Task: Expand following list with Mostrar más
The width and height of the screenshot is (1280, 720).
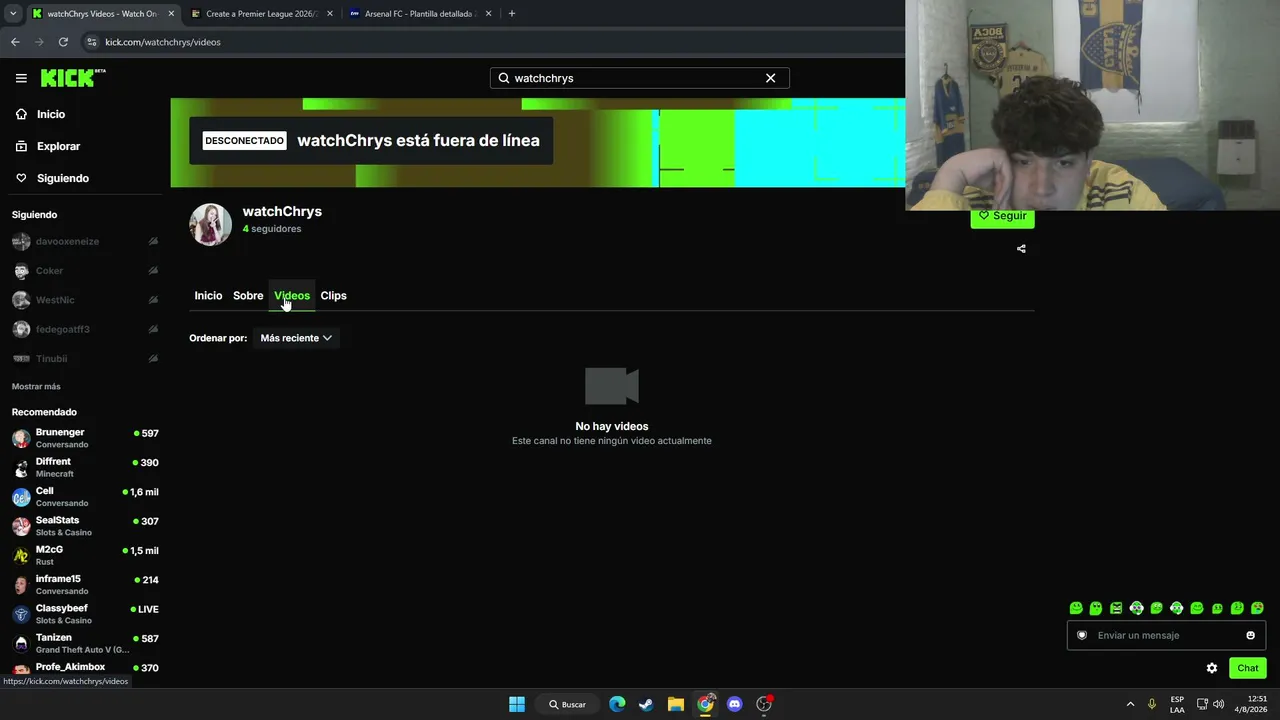Action: pyautogui.click(x=36, y=386)
